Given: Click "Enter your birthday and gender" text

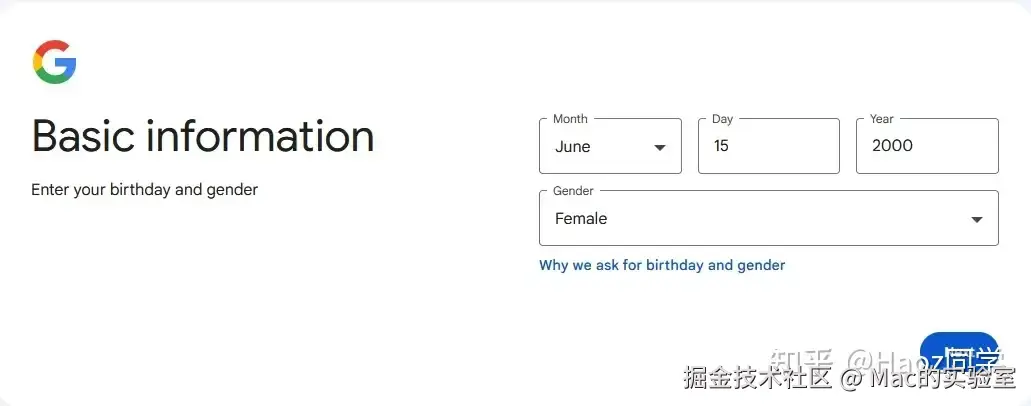Looking at the screenshot, I should [144, 189].
